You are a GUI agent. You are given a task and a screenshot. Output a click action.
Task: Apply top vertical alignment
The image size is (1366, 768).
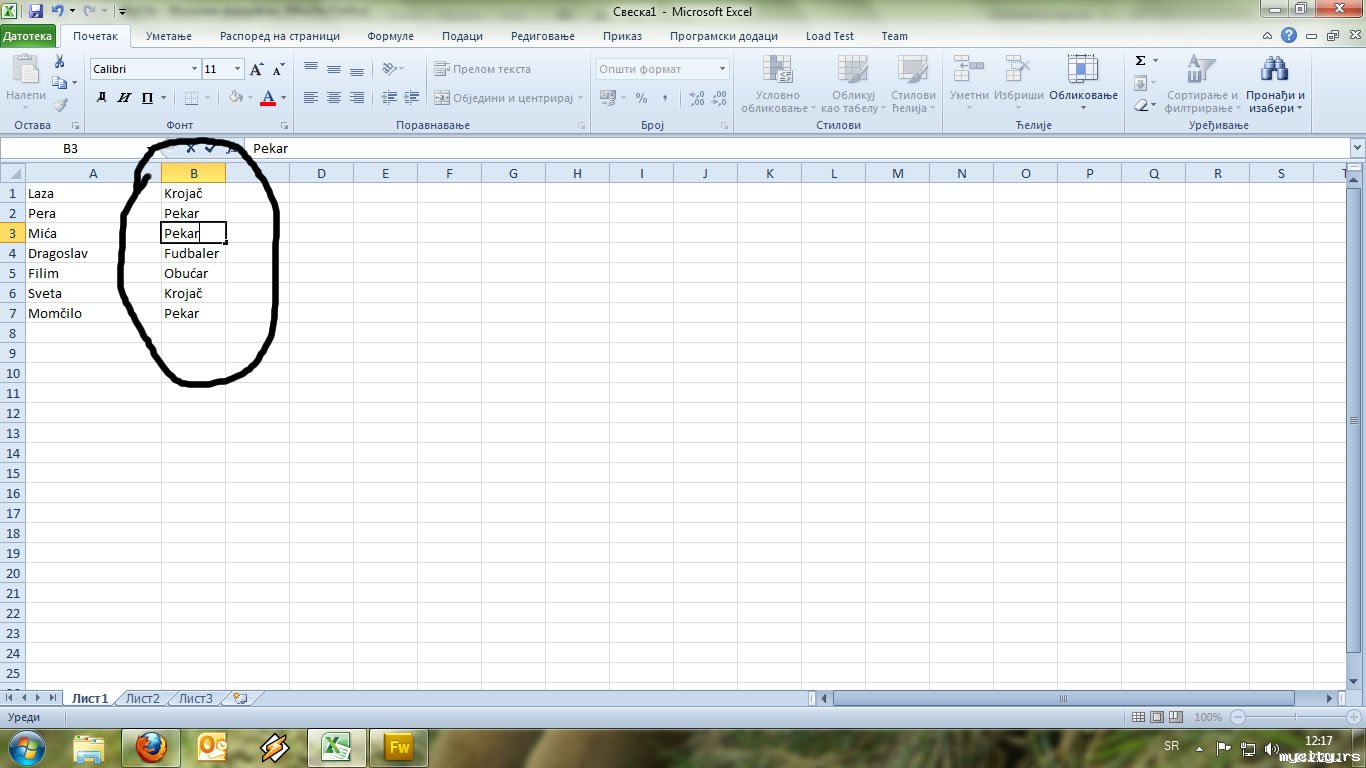[x=311, y=69]
